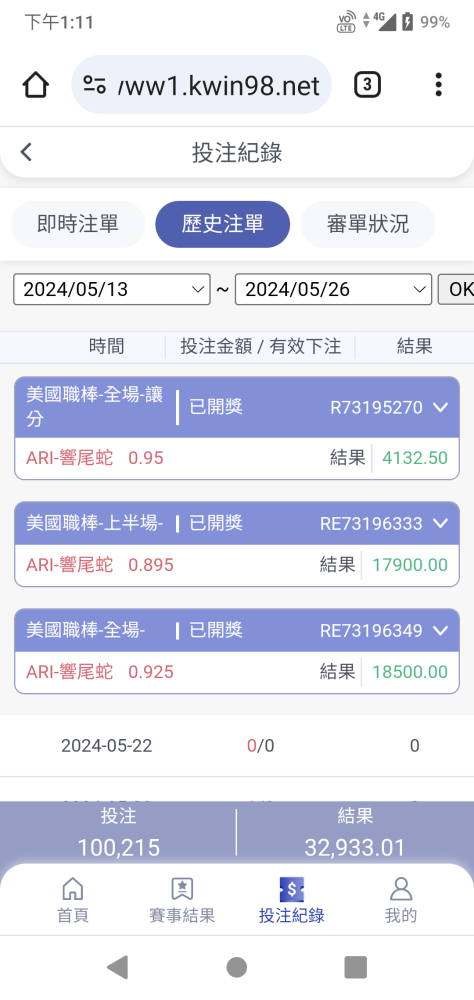The width and height of the screenshot is (474, 1000).
Task: Open the browser tab switcher showing 3
Action: [367, 84]
